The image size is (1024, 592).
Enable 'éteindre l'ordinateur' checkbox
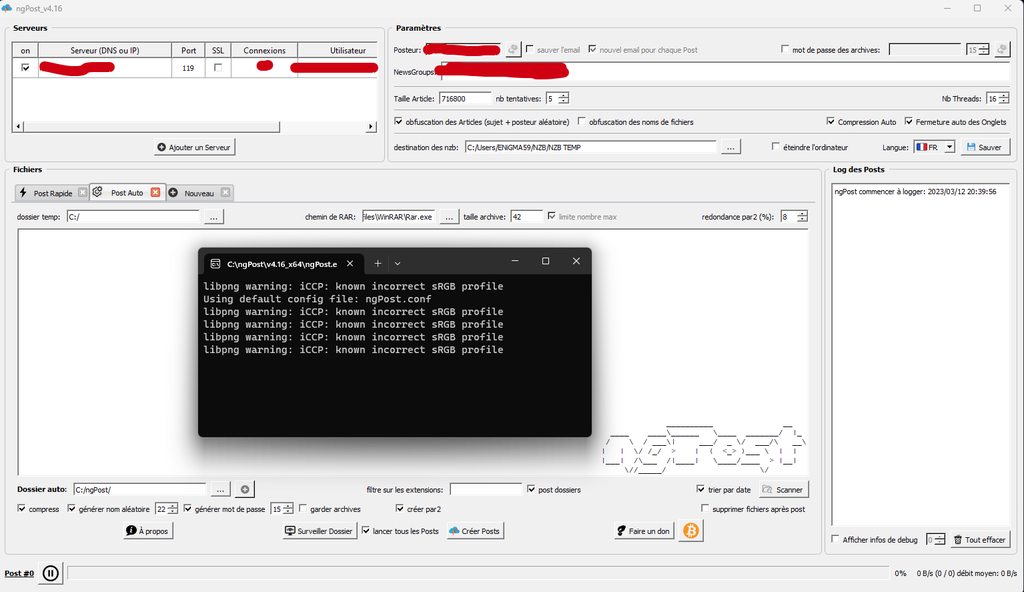776,146
